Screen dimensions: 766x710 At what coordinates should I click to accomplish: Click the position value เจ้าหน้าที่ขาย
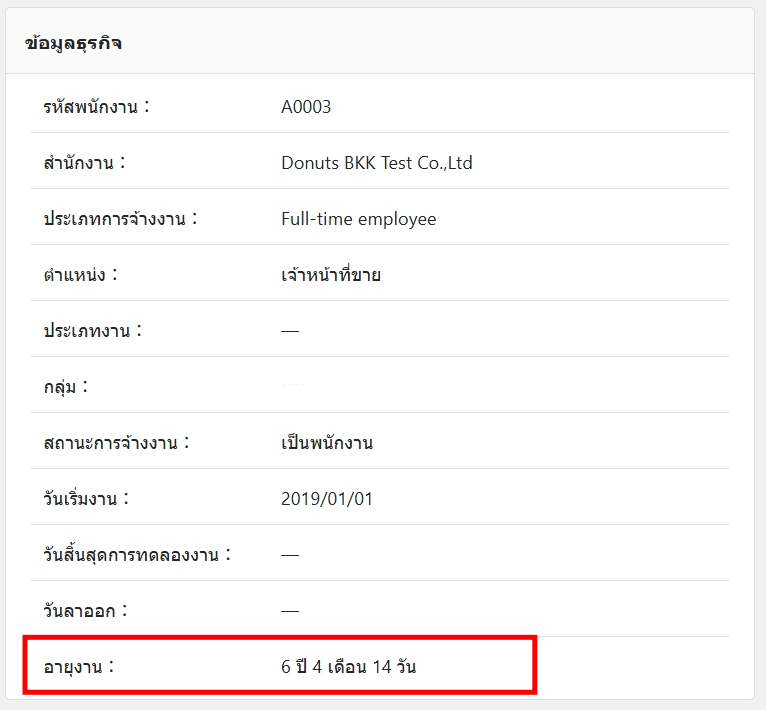[330, 275]
